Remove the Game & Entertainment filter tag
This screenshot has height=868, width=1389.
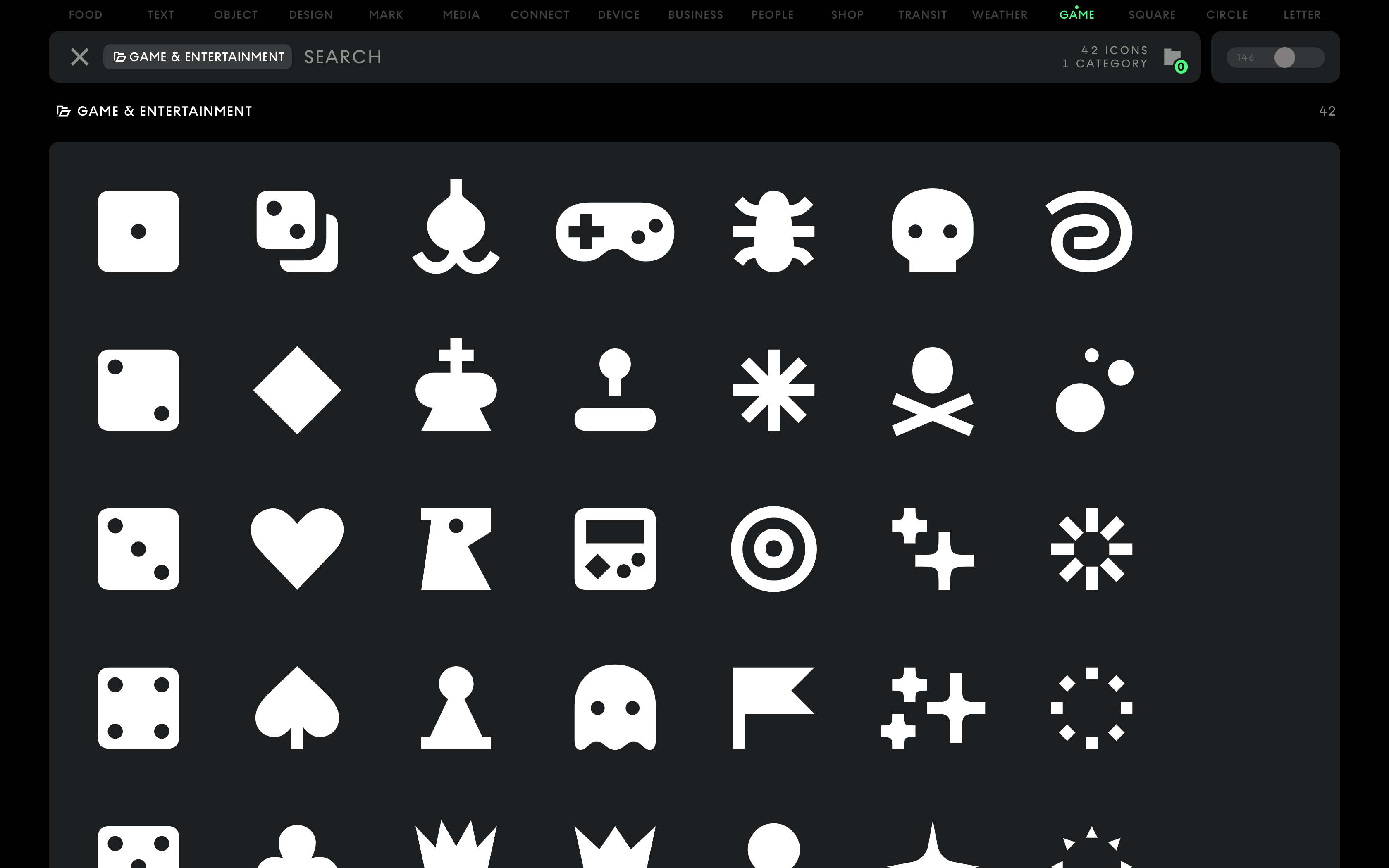click(198, 57)
